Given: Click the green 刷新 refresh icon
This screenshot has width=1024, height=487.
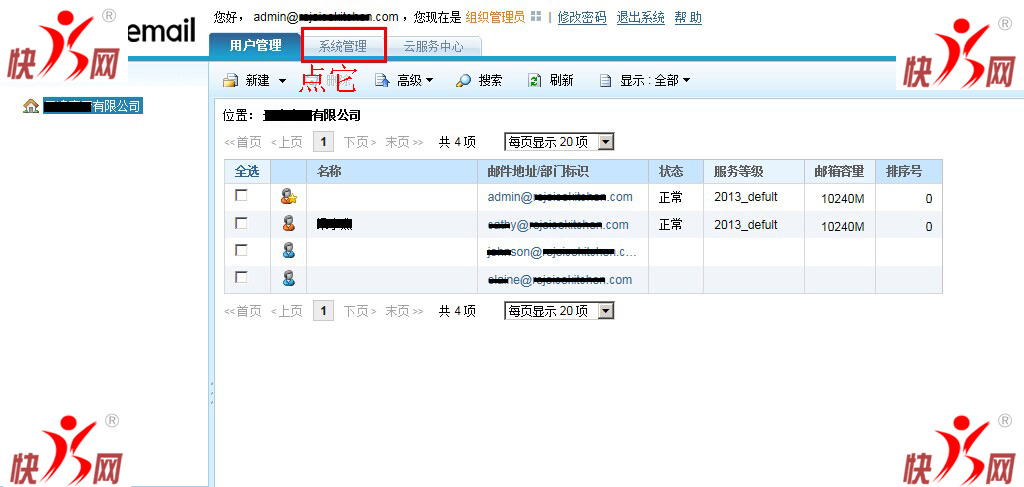Looking at the screenshot, I should 535,81.
